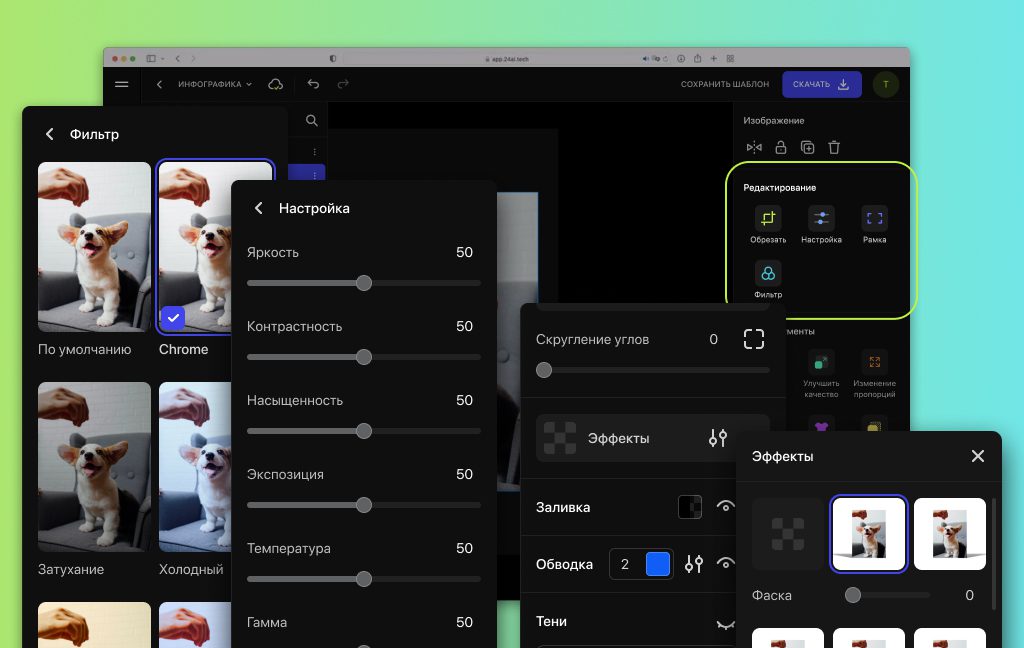Undo the last action
The width and height of the screenshot is (1024, 648).
pos(313,84)
